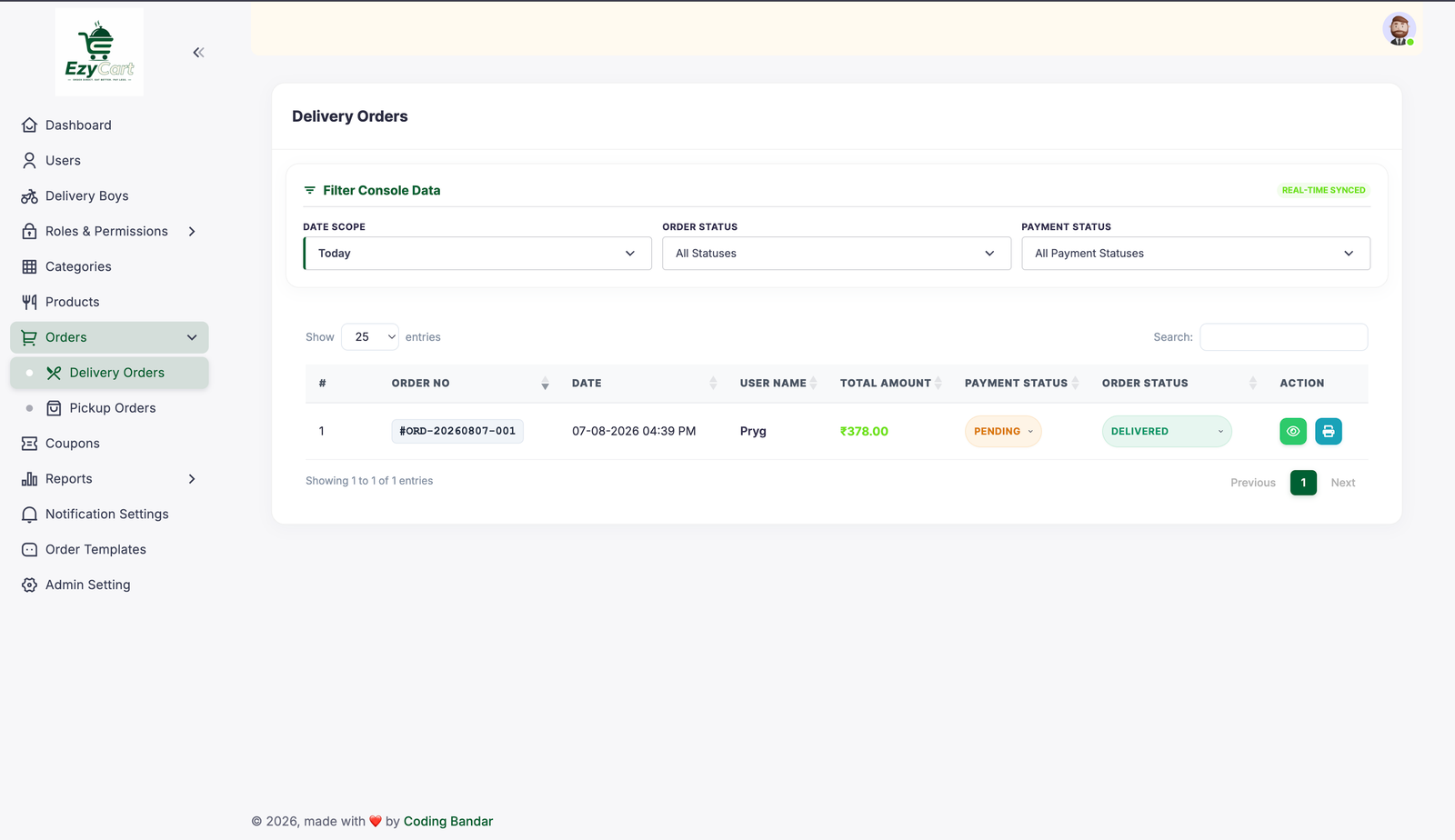Click the Search input field
This screenshot has height=840, width=1455.
coord(1283,337)
